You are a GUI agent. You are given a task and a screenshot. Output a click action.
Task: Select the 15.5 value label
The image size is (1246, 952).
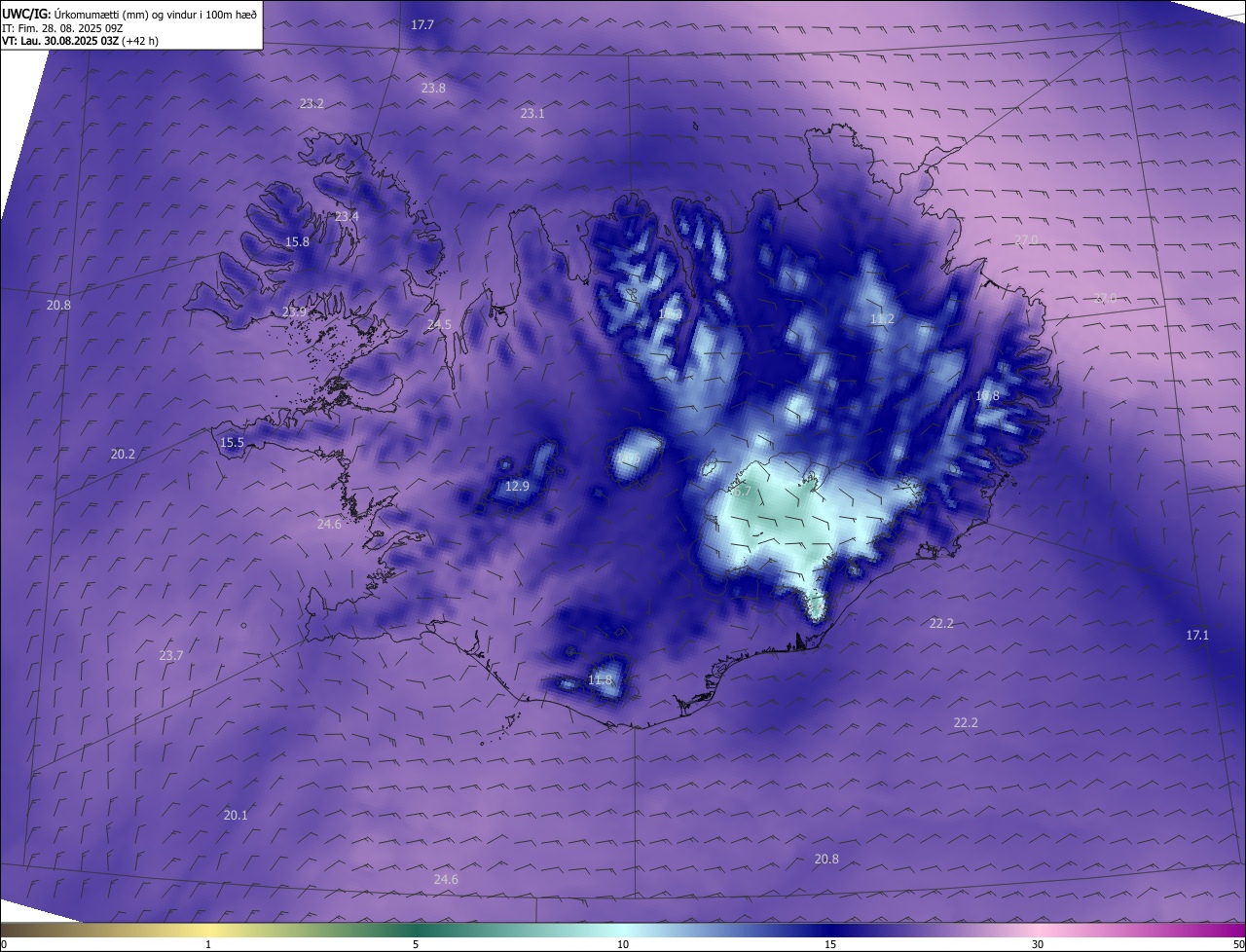(x=232, y=443)
